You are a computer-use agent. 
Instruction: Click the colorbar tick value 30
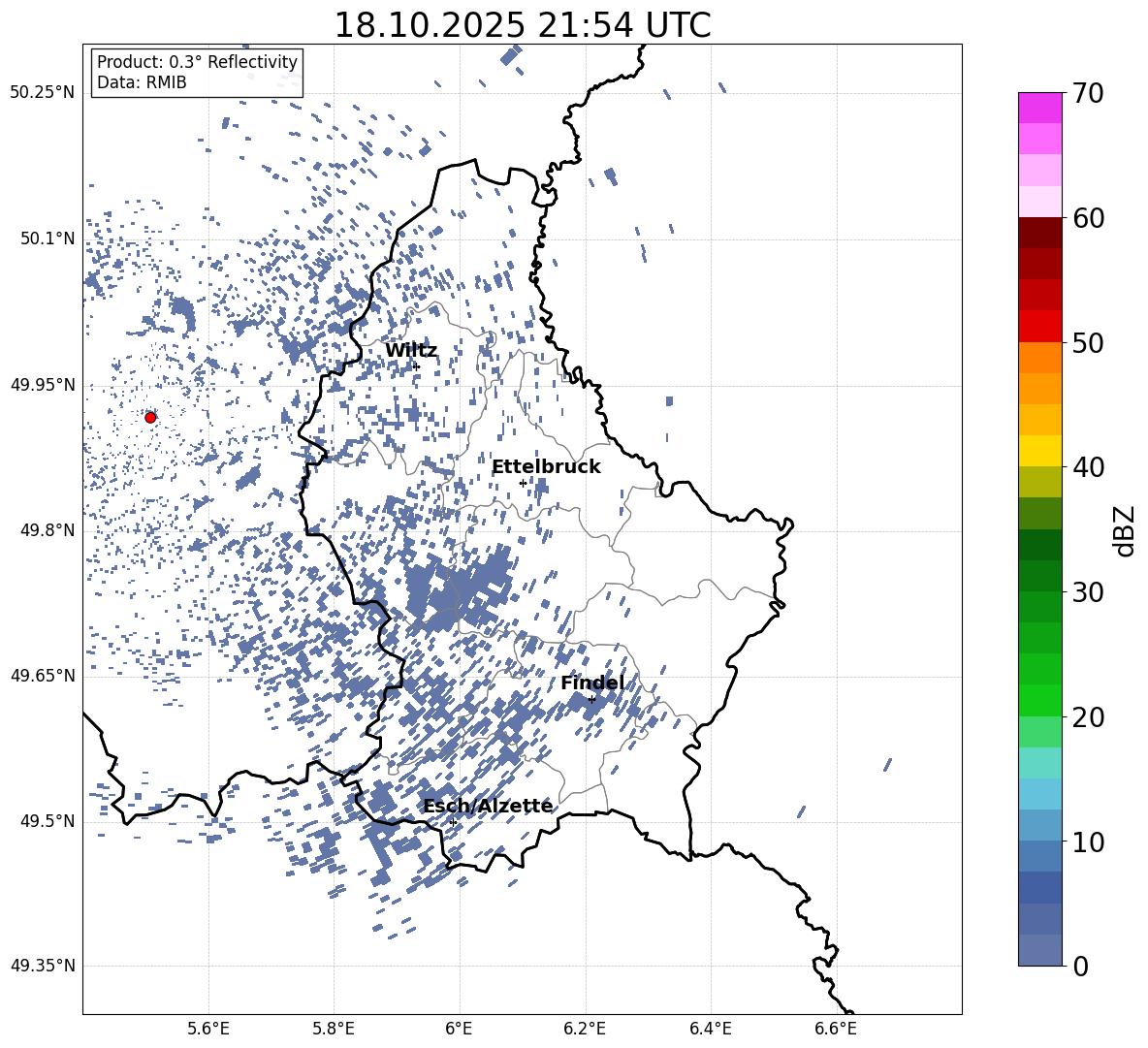(1089, 591)
